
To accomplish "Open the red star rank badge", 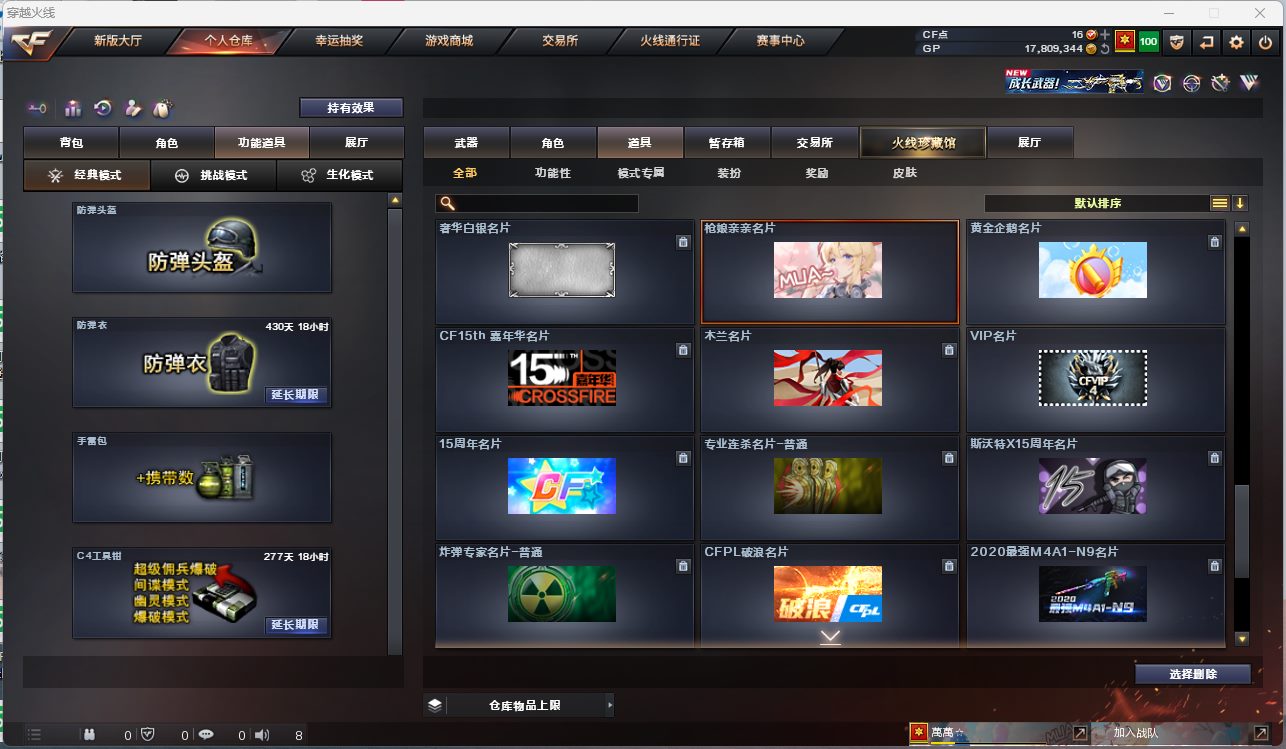I will pos(1125,42).
